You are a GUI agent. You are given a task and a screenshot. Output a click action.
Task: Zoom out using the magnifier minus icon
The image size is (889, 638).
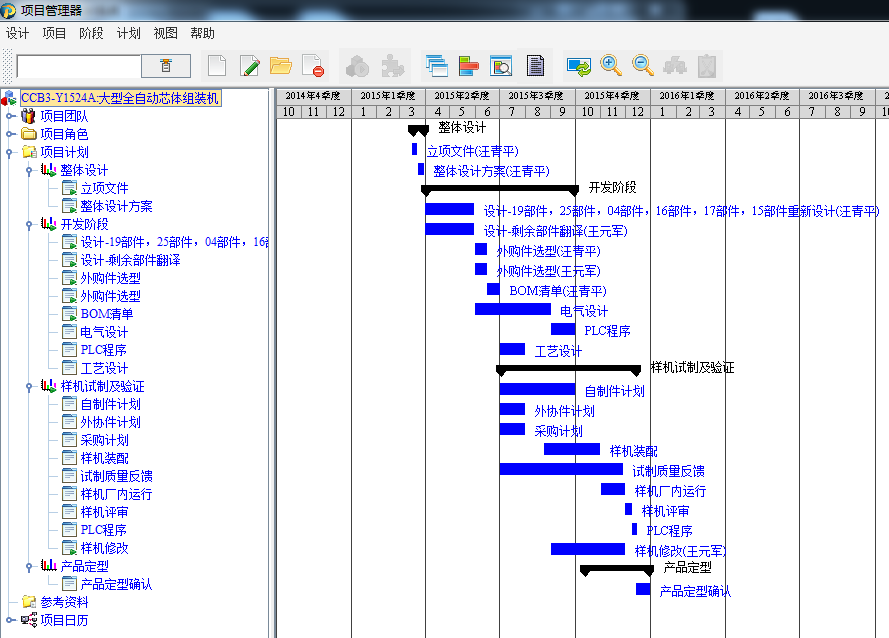point(643,66)
